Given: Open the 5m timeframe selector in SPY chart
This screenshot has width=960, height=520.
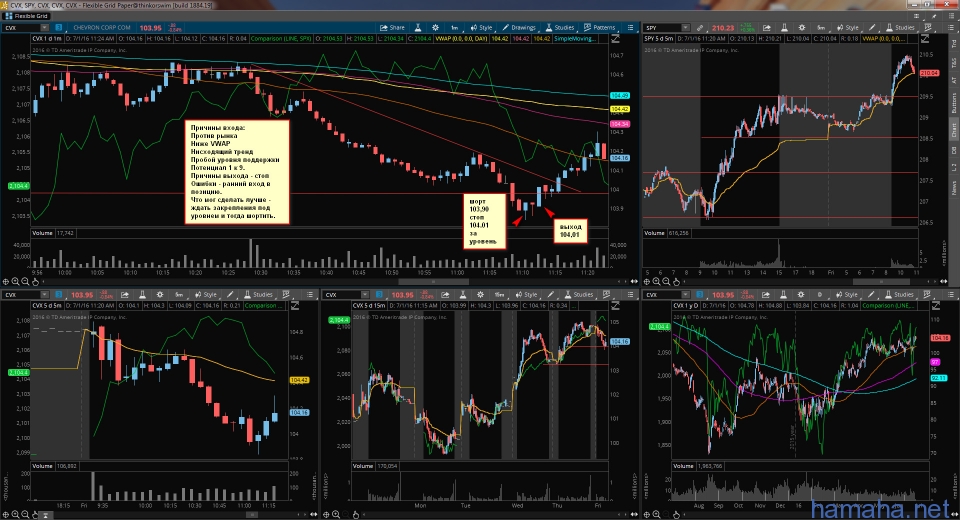Looking at the screenshot, I should (821, 28).
